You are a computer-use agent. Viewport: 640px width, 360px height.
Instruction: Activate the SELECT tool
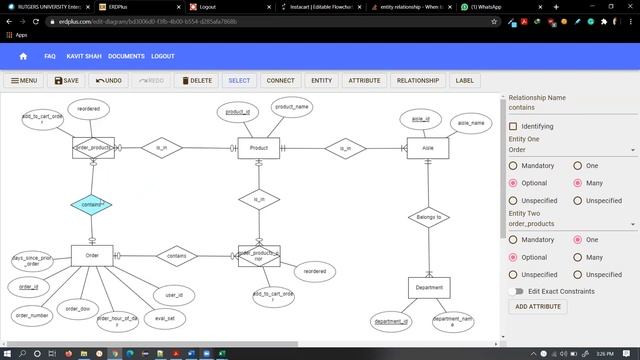239,81
